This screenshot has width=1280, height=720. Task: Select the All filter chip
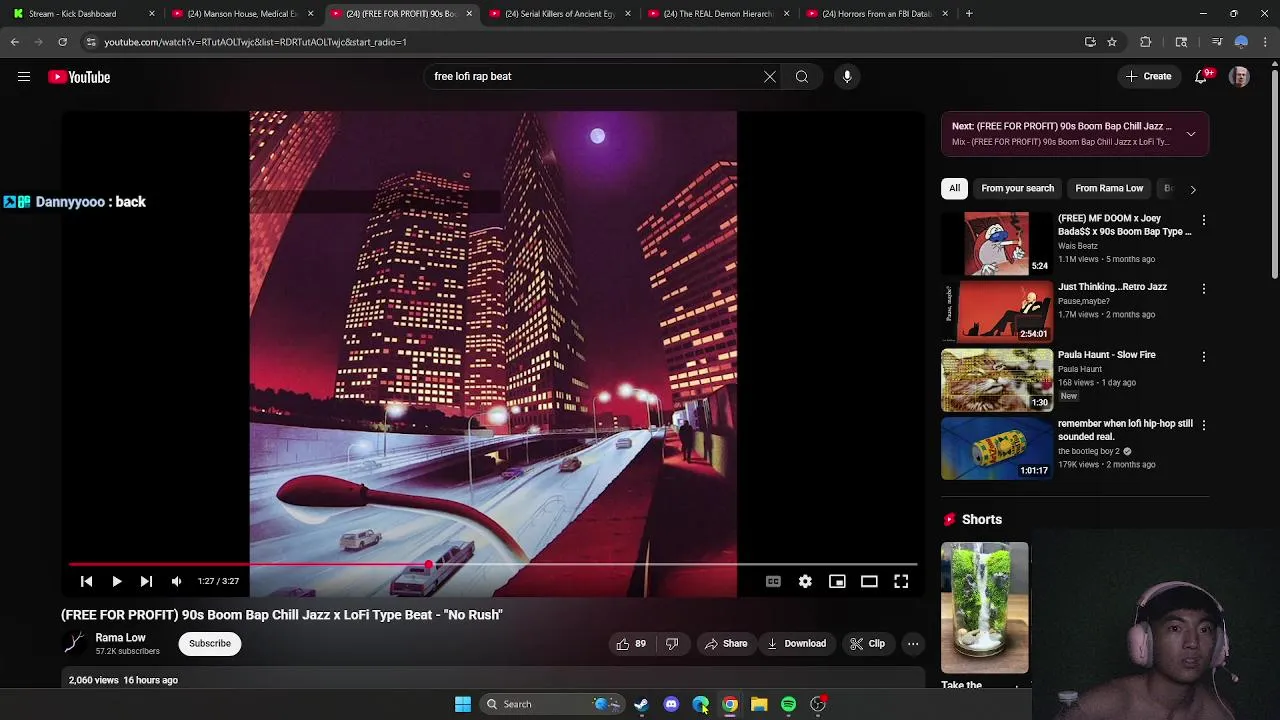point(955,188)
